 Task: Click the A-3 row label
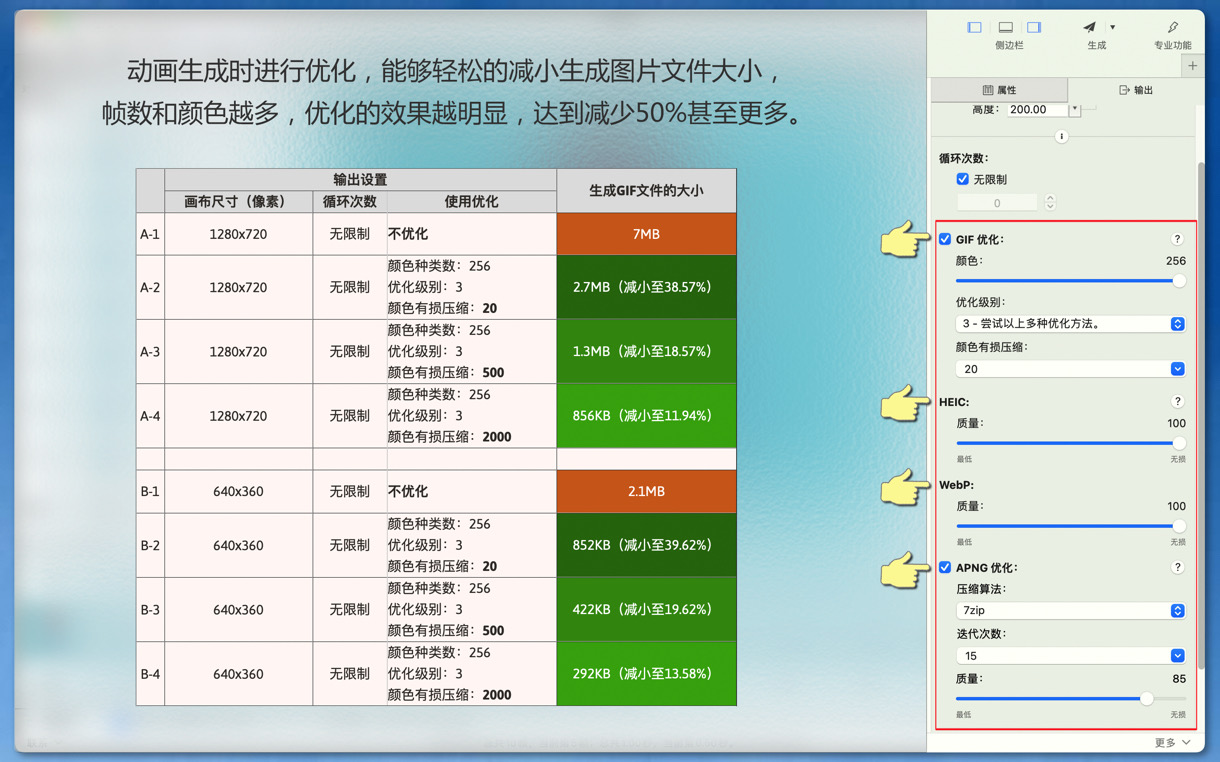(x=150, y=352)
